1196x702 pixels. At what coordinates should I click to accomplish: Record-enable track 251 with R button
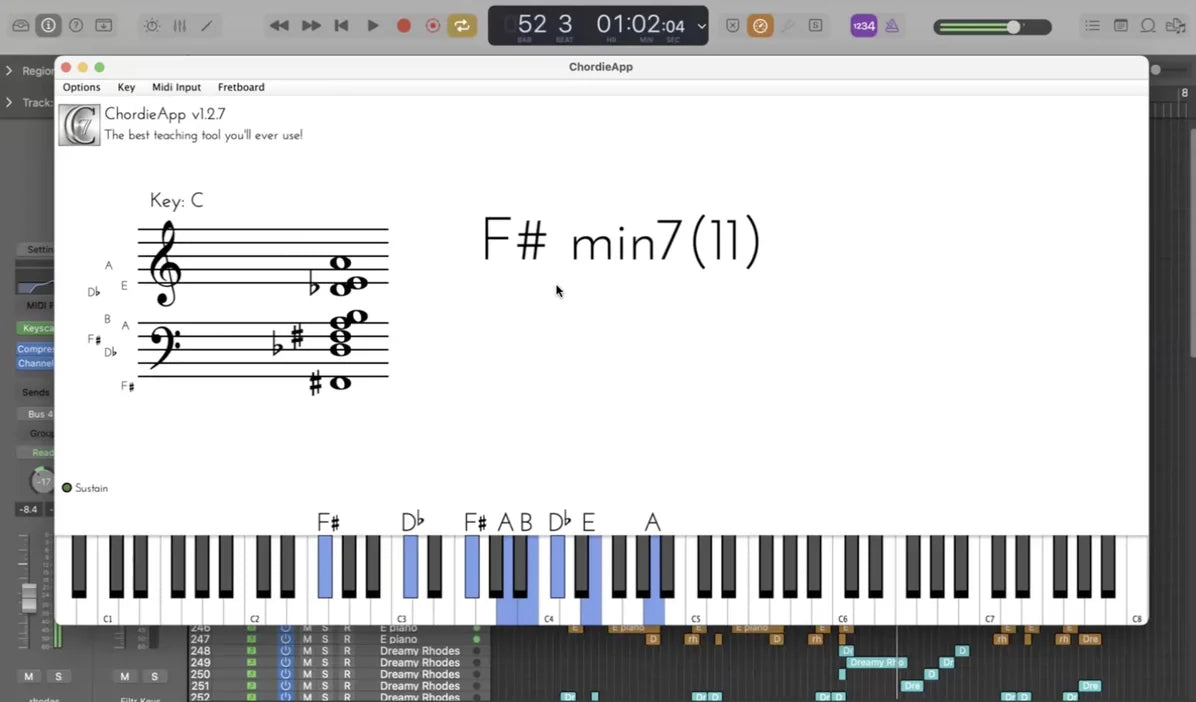(x=347, y=685)
